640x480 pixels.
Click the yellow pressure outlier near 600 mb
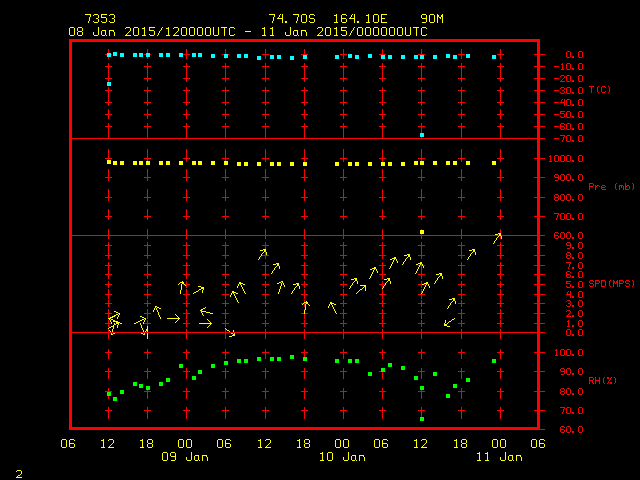point(422,232)
